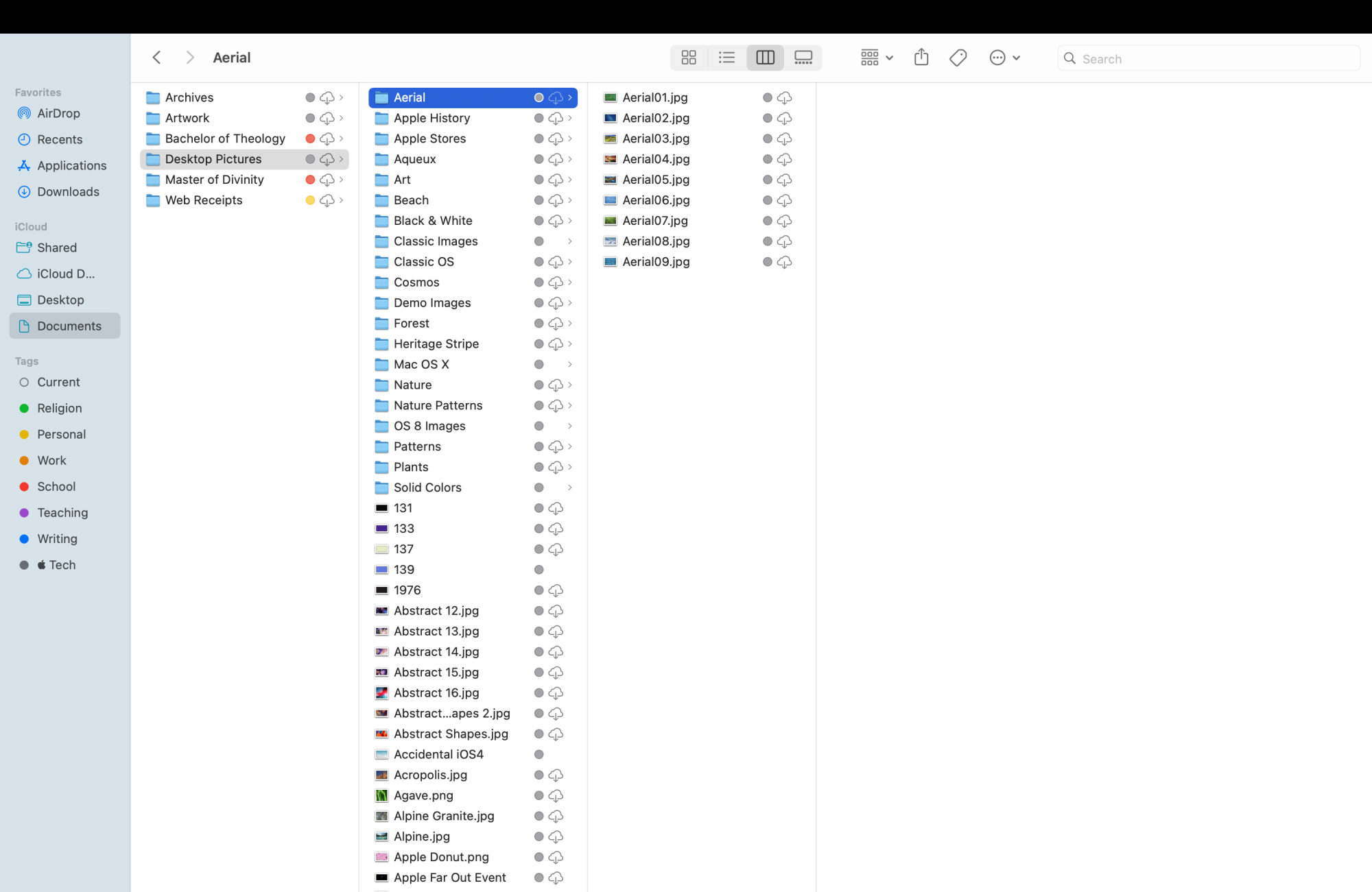Screen dimensions: 1372x892
Task: Open the Group By dropdown
Action: [x=876, y=58]
